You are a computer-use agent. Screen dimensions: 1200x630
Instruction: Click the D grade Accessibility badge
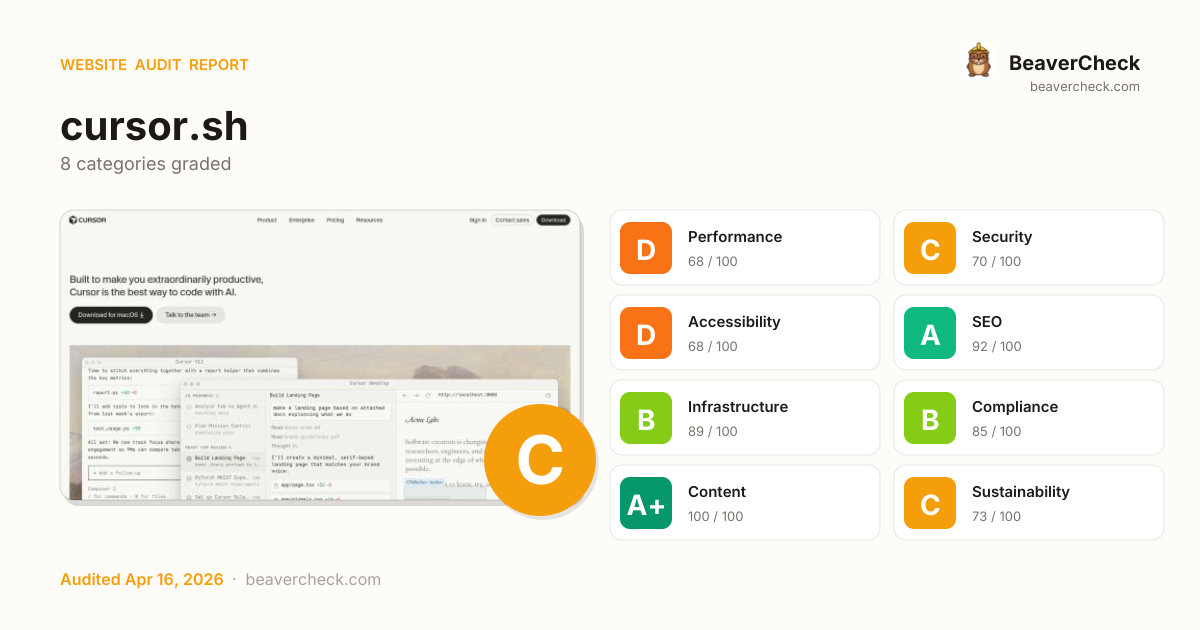click(x=646, y=333)
